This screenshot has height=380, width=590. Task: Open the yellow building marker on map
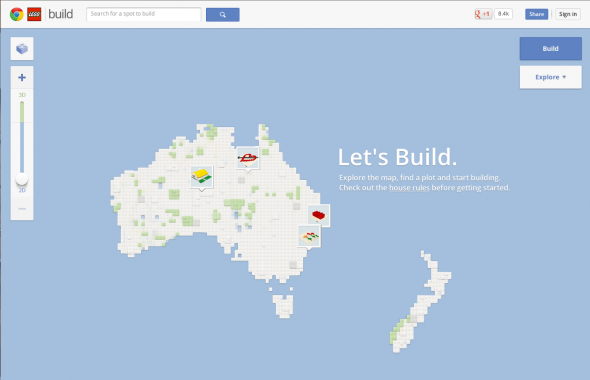click(202, 177)
